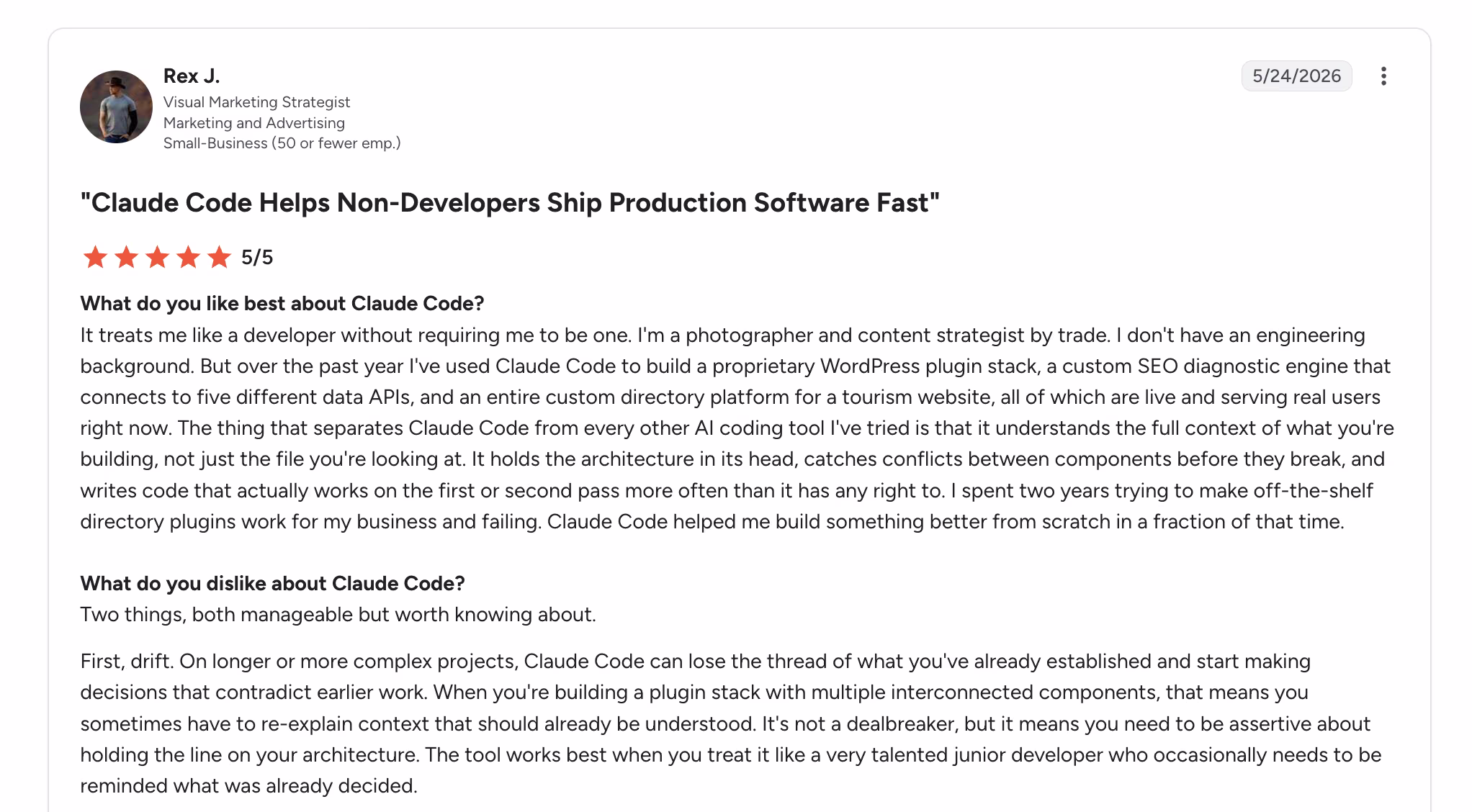The image size is (1472, 812).
Task: Click the 5/5 rating score text
Action: tap(257, 258)
